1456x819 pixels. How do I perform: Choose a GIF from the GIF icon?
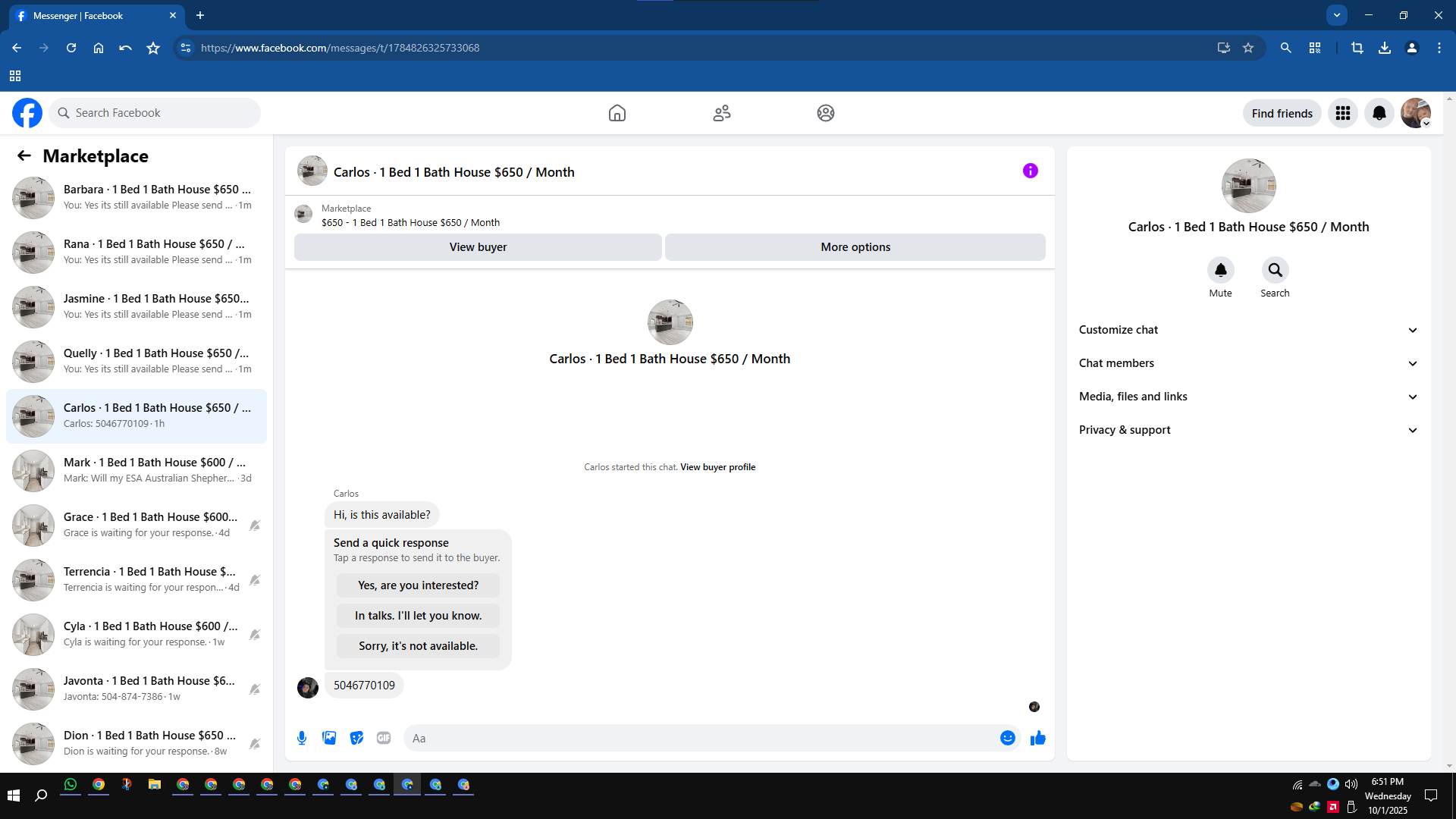pyautogui.click(x=384, y=738)
